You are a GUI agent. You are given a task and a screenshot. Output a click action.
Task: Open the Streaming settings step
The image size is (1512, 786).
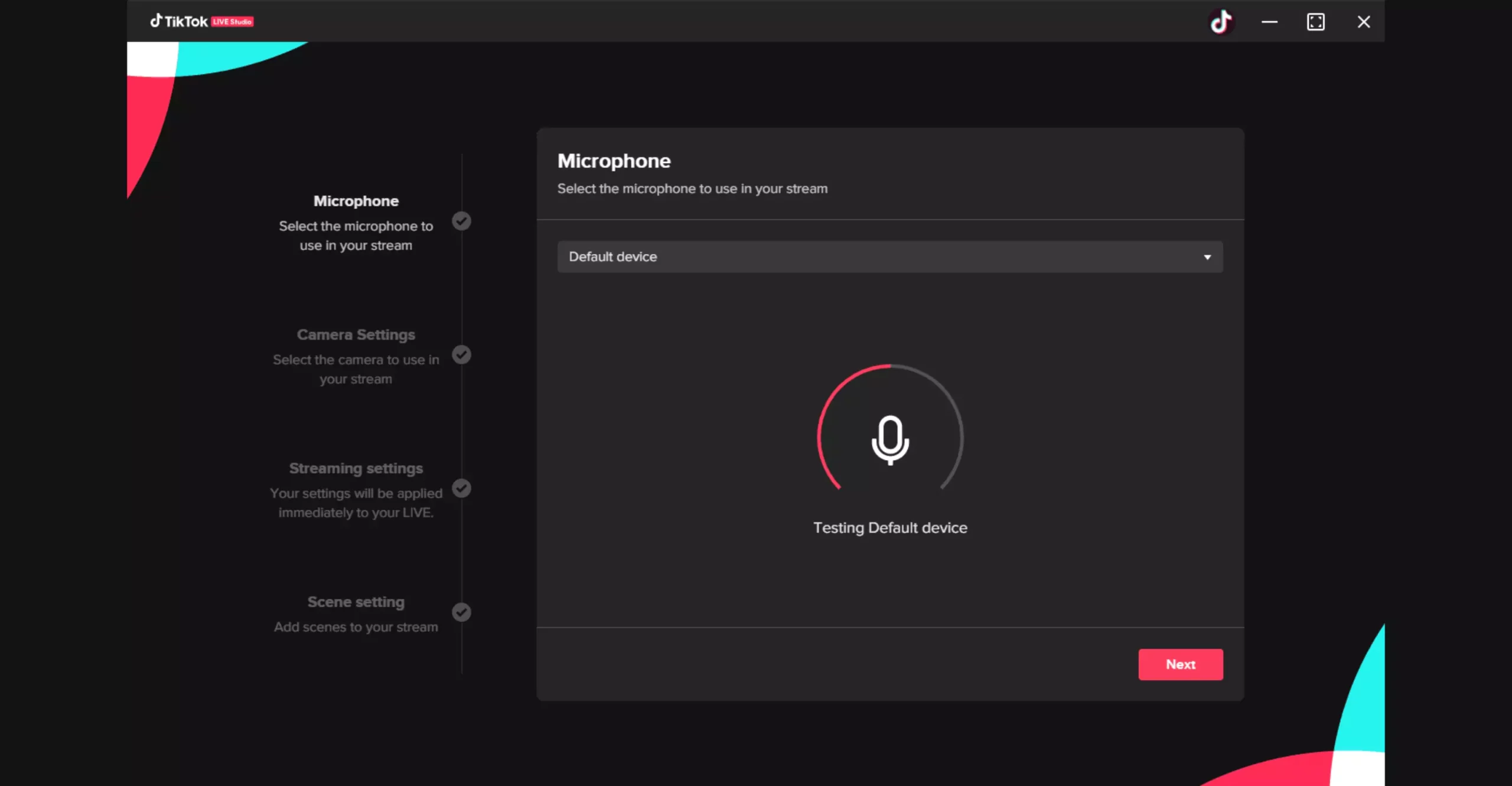point(356,468)
